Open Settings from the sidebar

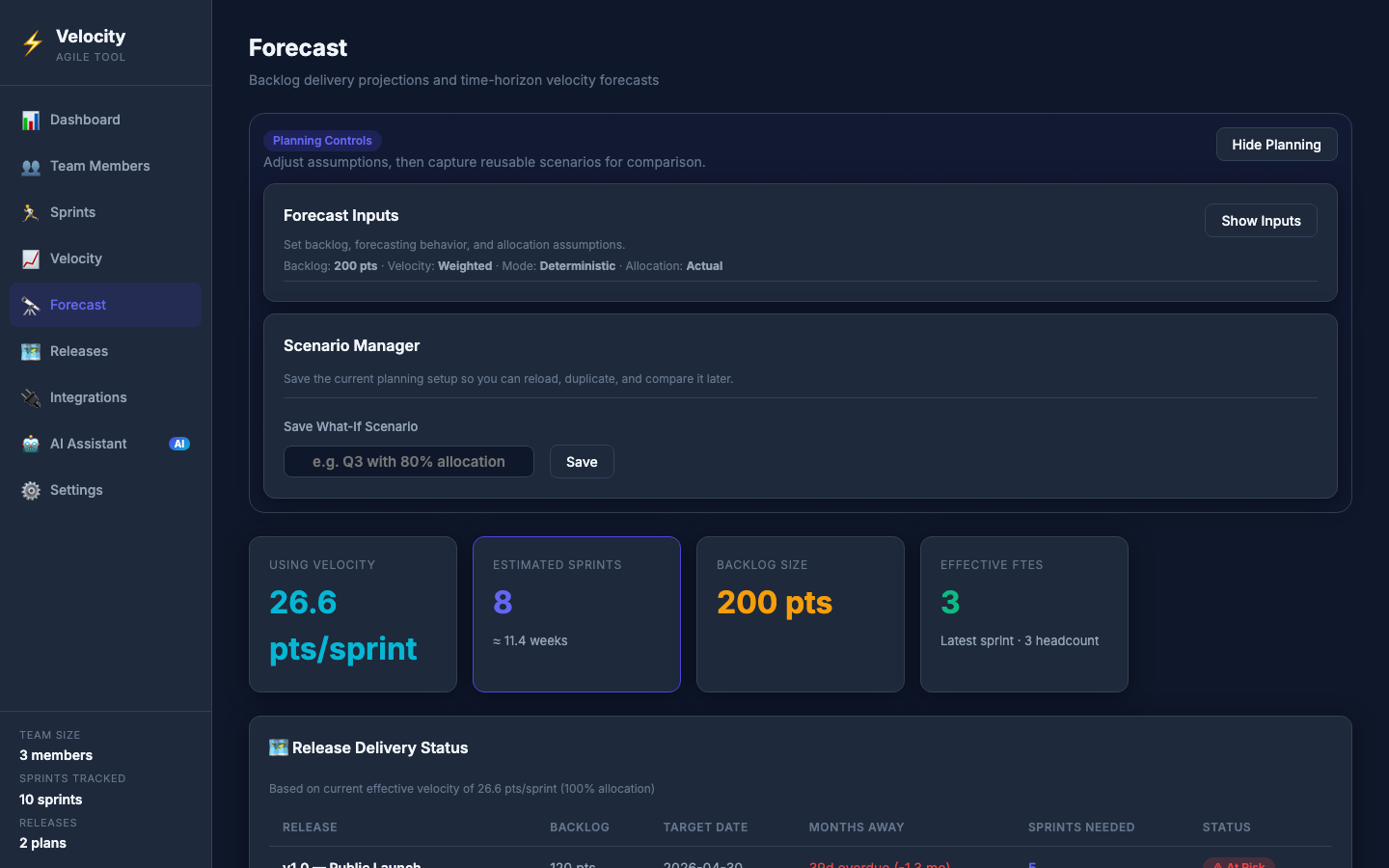[106, 490]
